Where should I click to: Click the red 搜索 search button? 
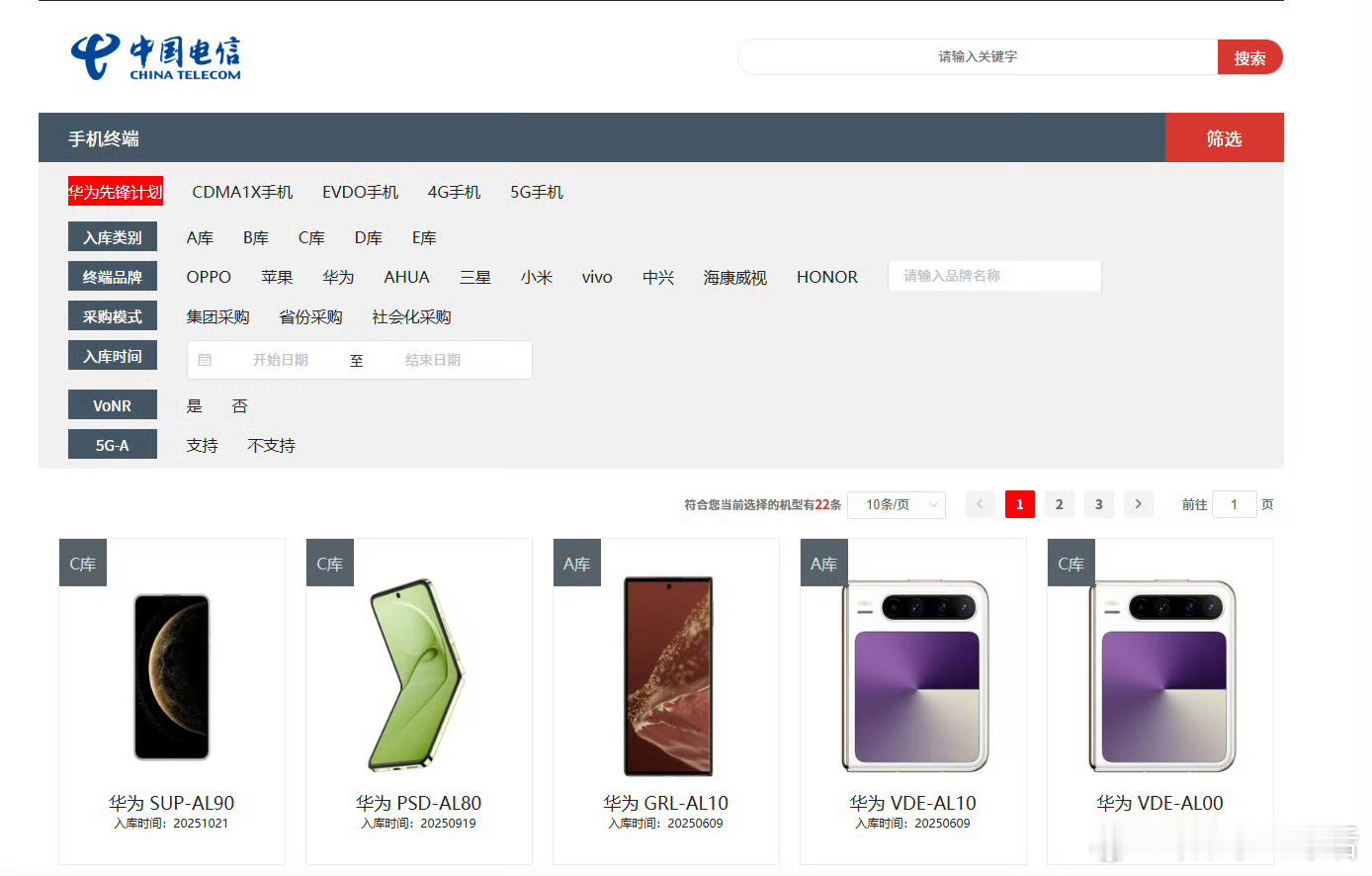tap(1249, 57)
